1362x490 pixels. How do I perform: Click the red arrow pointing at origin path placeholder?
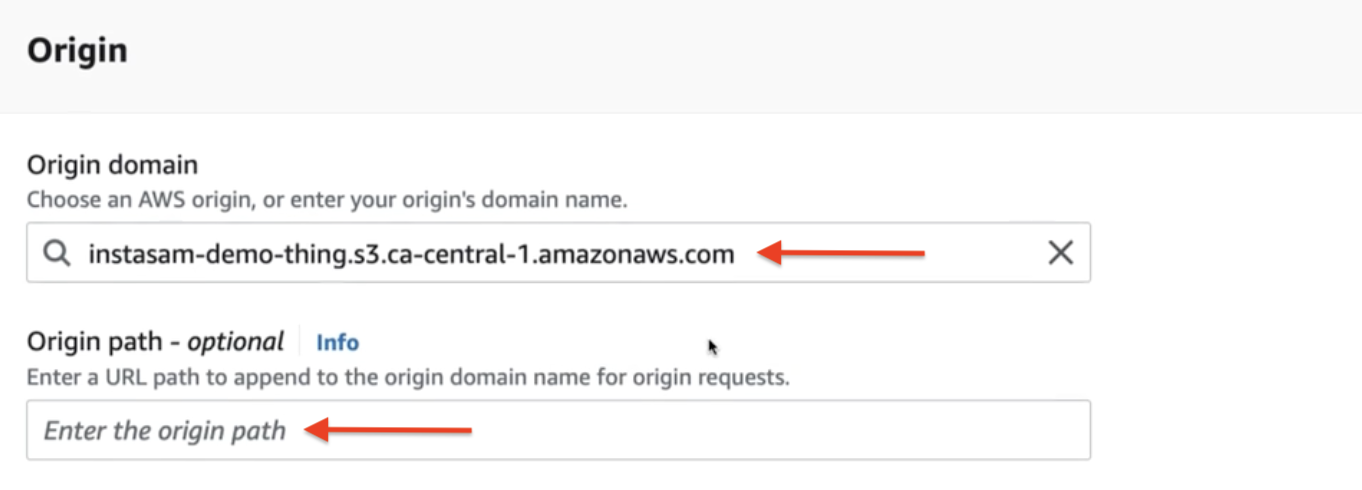[387, 430]
